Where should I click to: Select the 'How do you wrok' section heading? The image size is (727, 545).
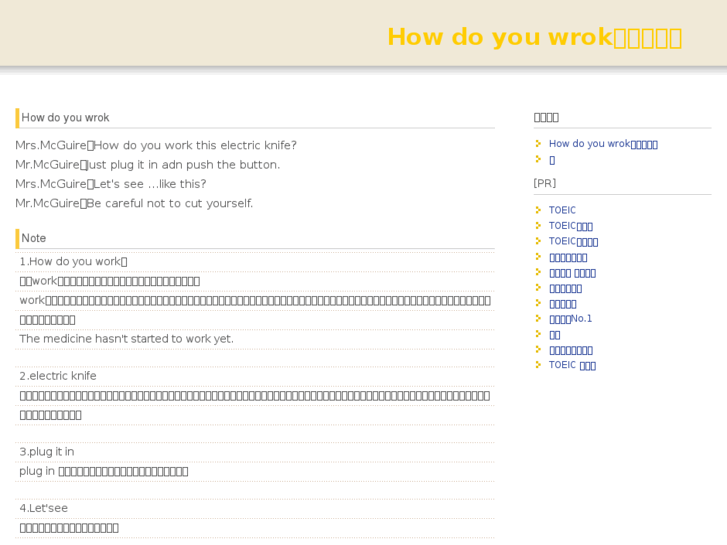tap(65, 118)
